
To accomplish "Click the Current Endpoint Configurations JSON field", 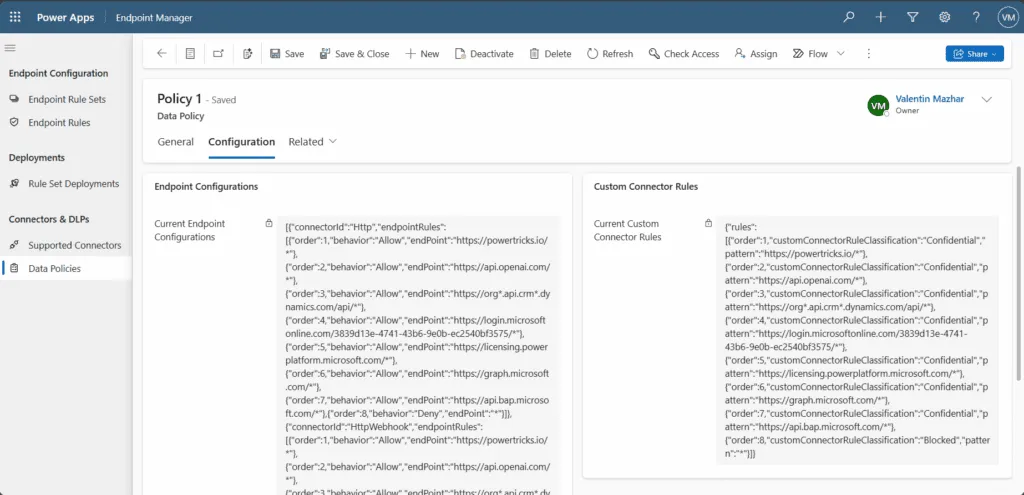I will pyautogui.click(x=419, y=355).
